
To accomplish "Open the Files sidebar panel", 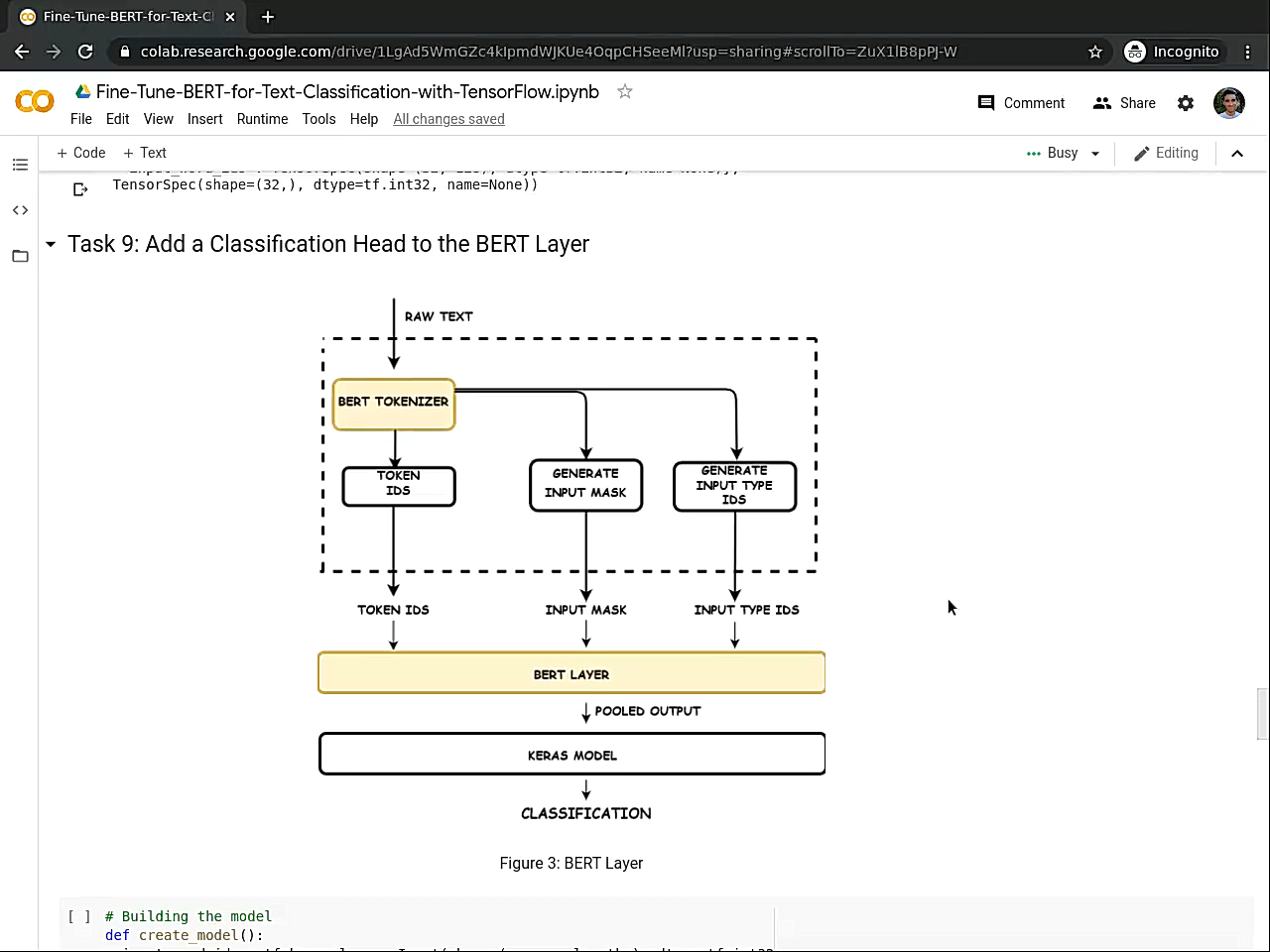I will point(20,256).
